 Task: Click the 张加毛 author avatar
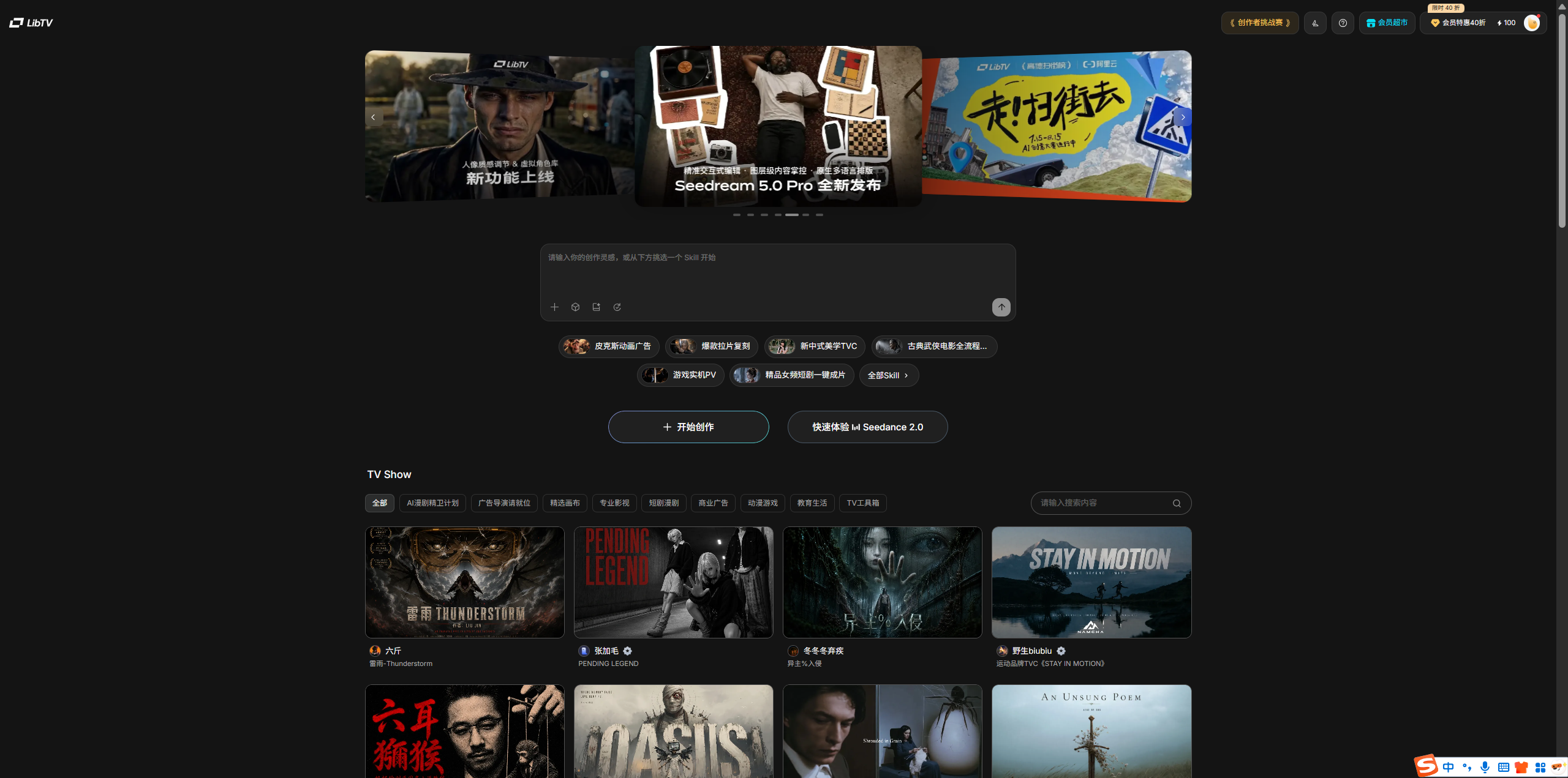click(584, 651)
